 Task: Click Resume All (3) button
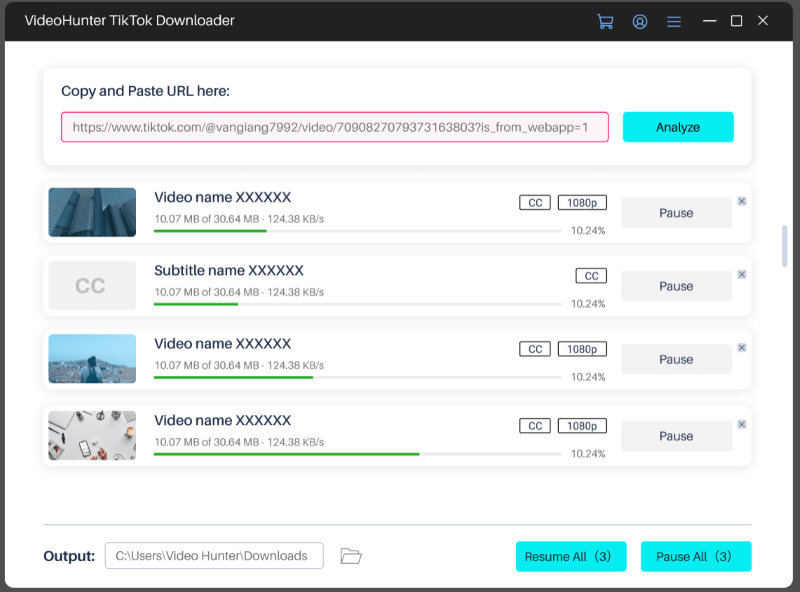571,556
